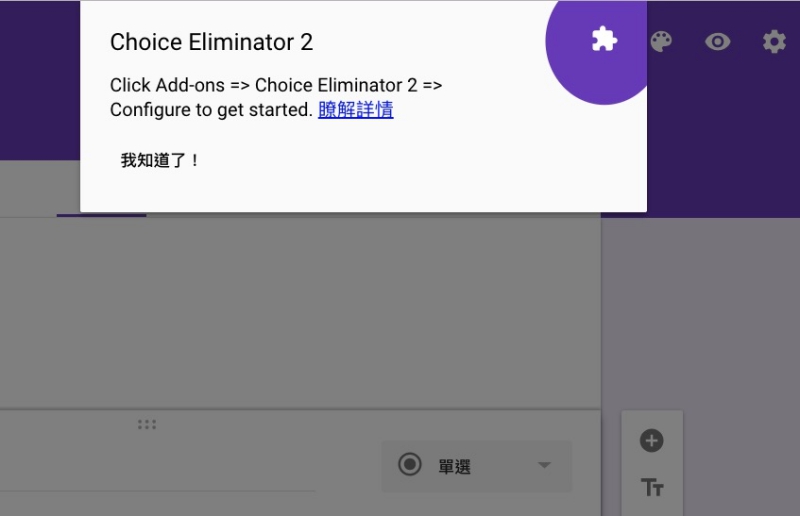Open the add-ons puzzle piece icon

point(605,39)
